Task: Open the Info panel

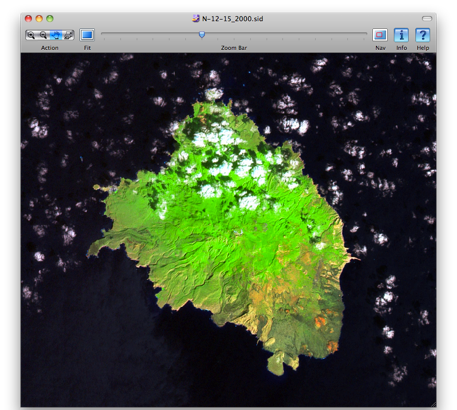Action: coord(401,35)
